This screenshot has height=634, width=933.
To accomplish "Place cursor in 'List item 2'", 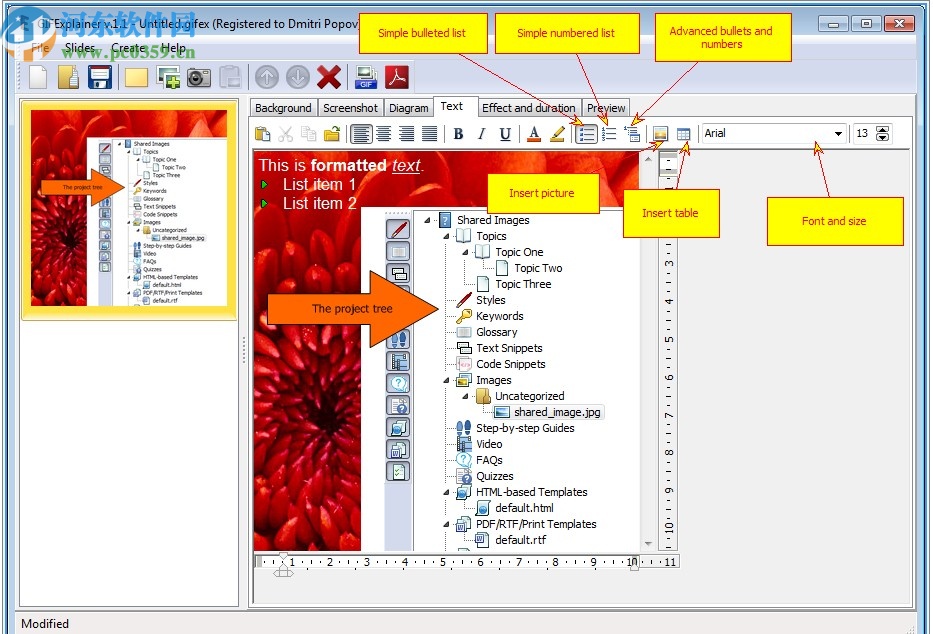I will pos(319,203).
